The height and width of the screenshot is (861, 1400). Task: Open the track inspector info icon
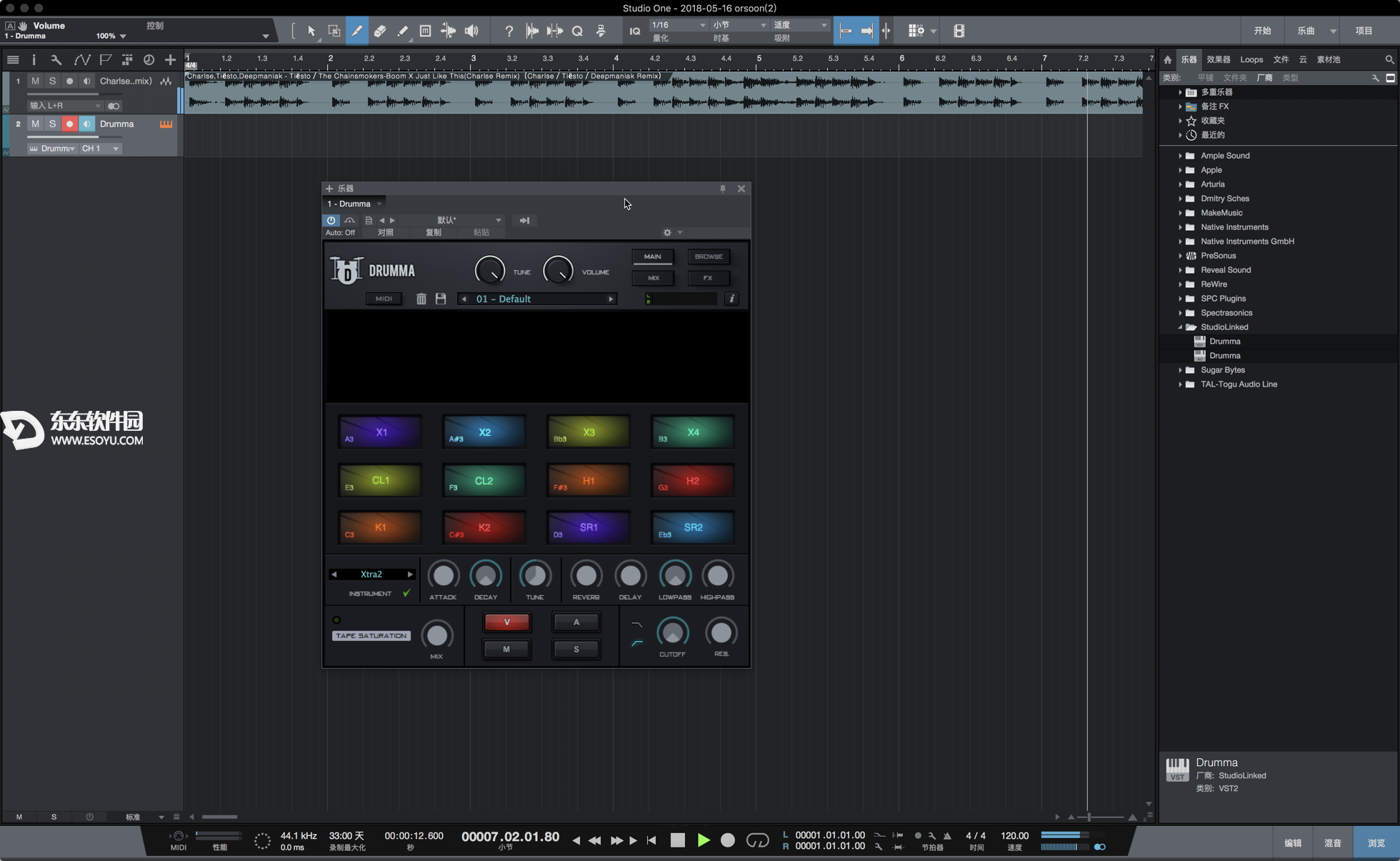click(x=34, y=60)
